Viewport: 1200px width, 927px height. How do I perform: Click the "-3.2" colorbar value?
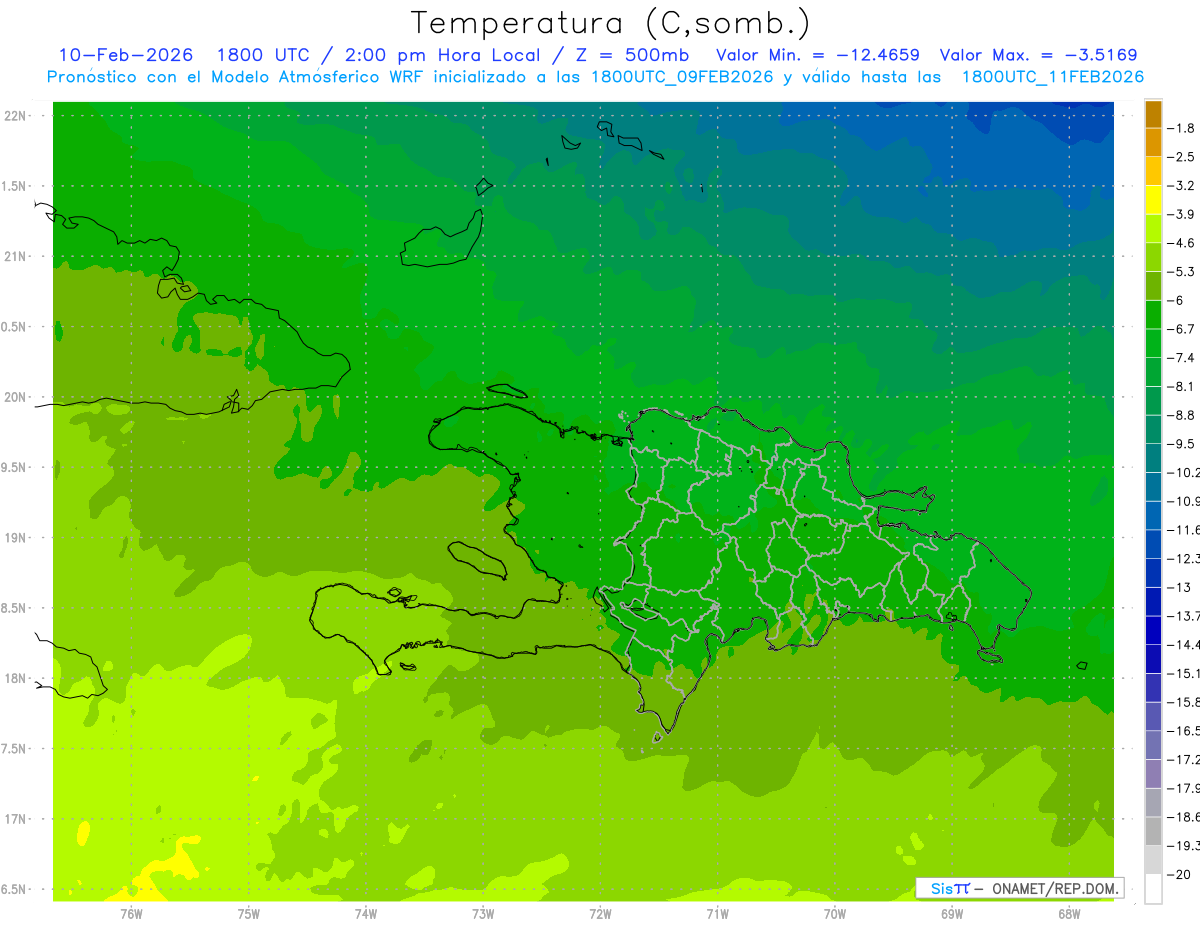coord(1181,186)
